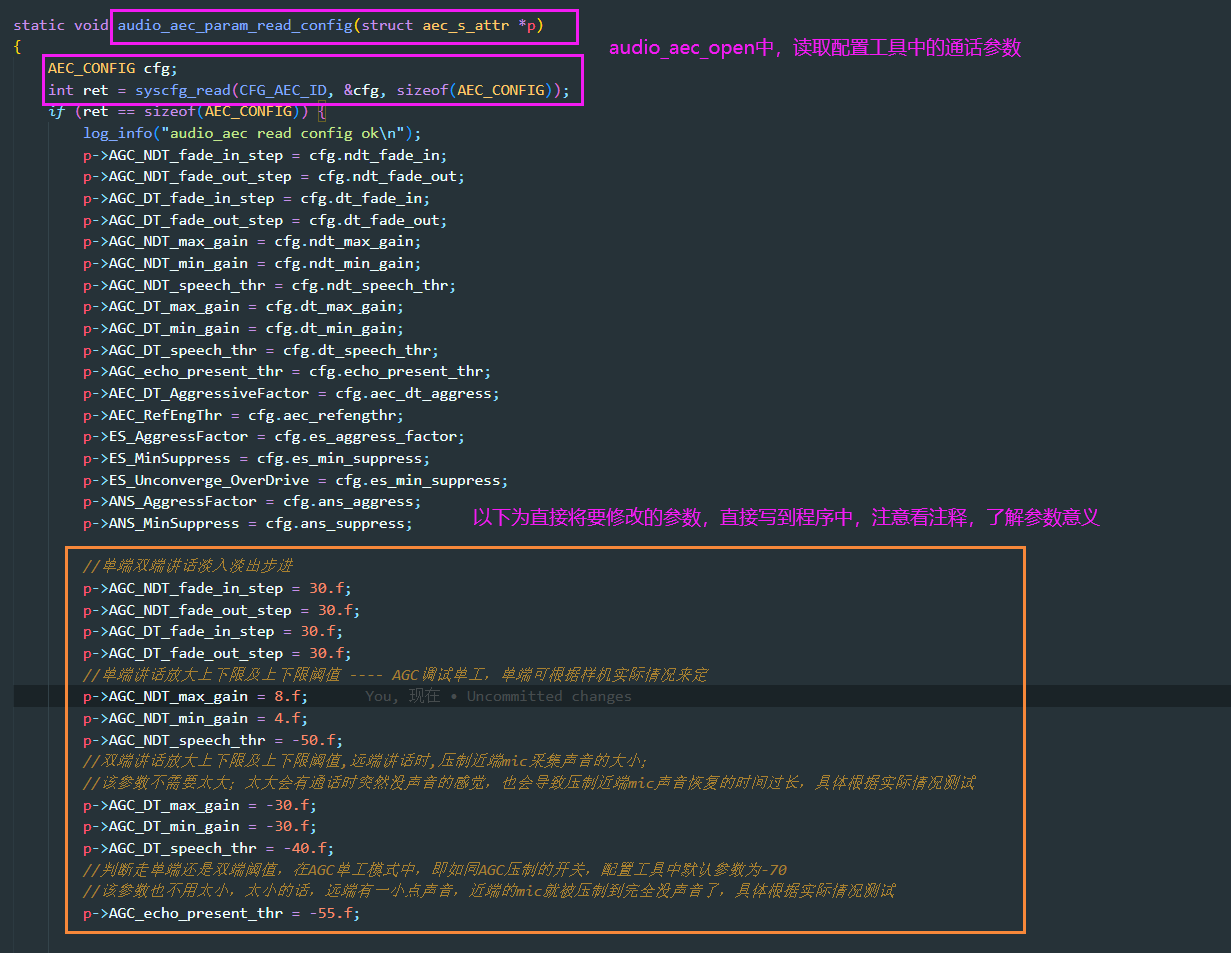
Task: Click the line "AGC_echo_present_thr = -55.f;"
Action: (222, 913)
